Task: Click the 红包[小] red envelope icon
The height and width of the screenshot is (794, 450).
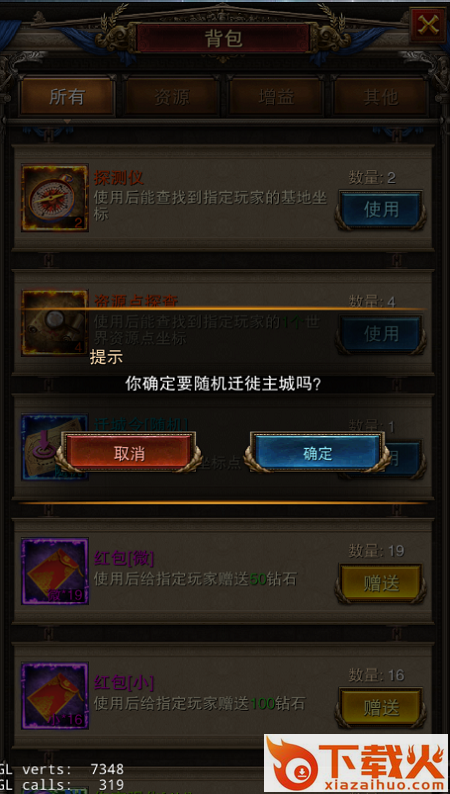Action: coord(55,695)
